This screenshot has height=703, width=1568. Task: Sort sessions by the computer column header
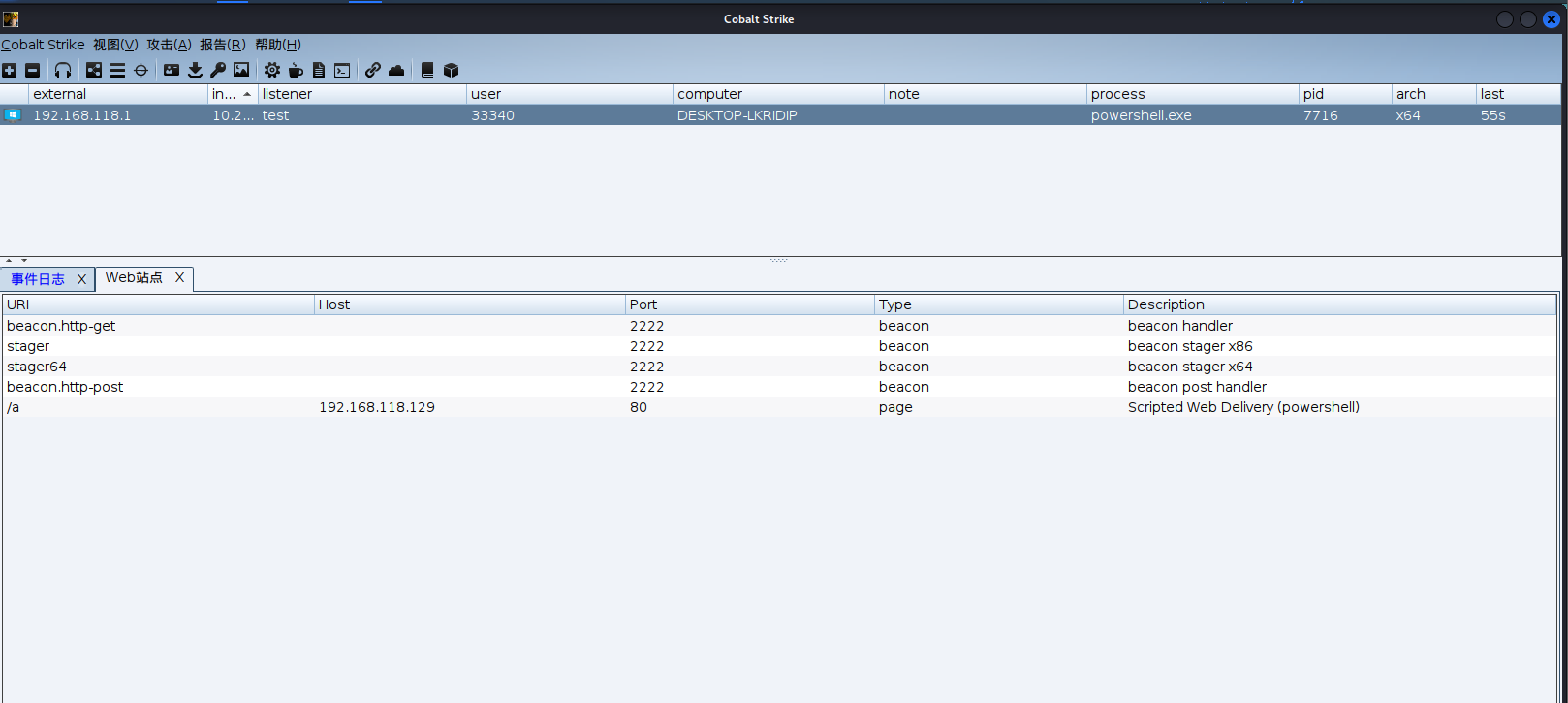click(778, 94)
